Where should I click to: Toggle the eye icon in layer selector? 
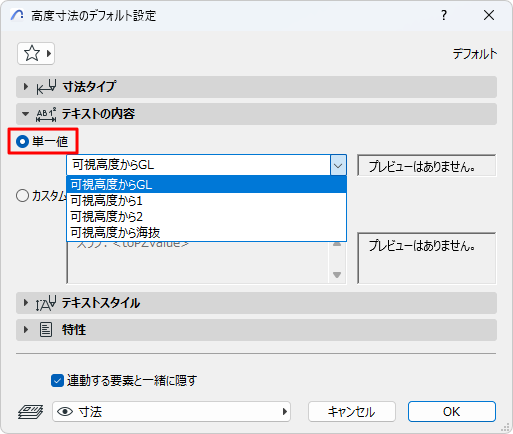tap(65, 412)
